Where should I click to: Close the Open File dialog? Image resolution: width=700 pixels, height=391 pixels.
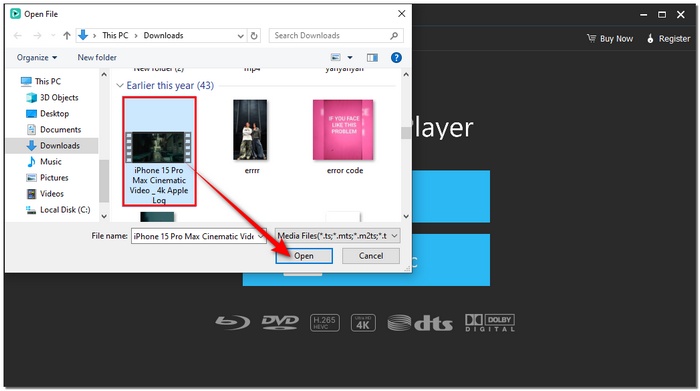click(x=401, y=14)
